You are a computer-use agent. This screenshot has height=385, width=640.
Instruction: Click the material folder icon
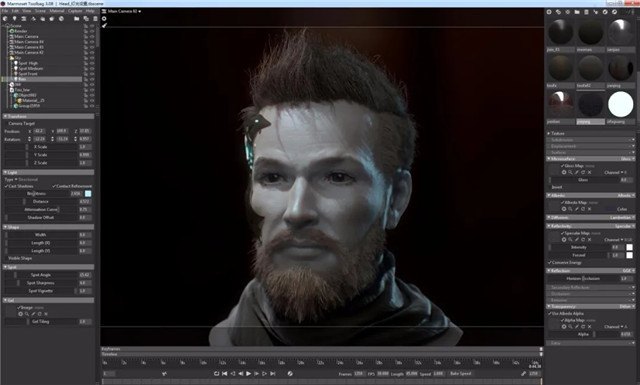(577, 12)
